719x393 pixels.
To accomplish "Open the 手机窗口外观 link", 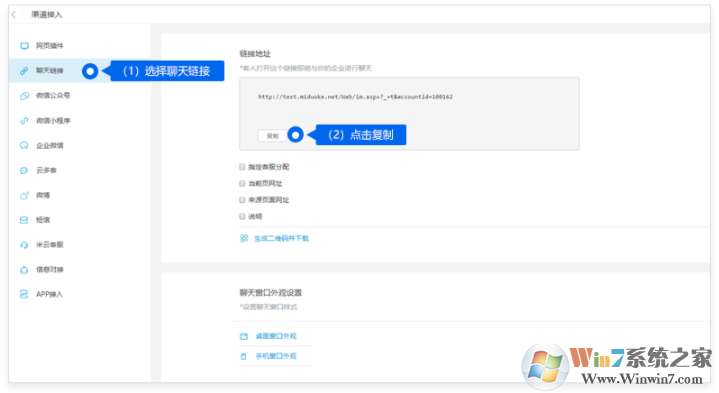I will point(276,356).
